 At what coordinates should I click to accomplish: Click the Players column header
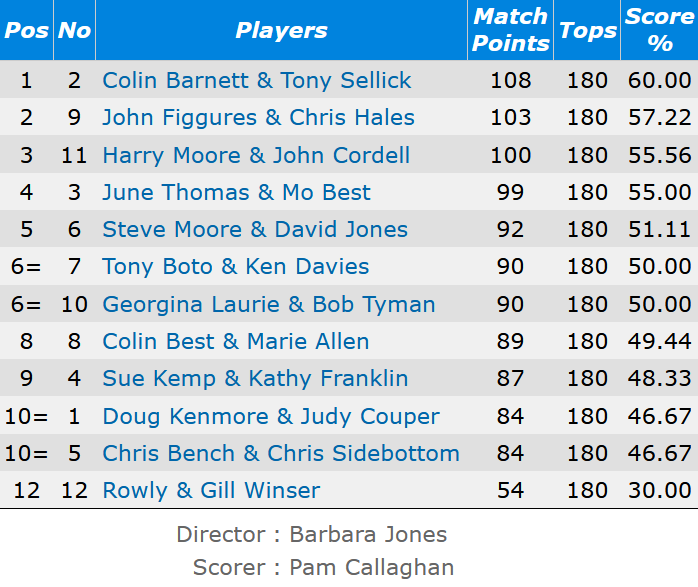click(281, 30)
